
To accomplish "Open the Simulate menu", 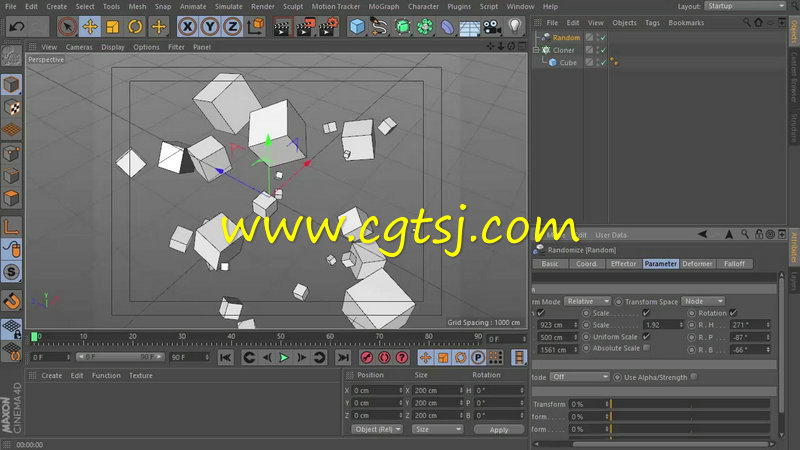I will pyautogui.click(x=229, y=7).
